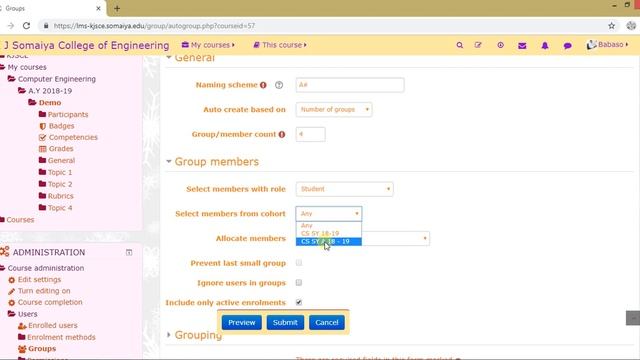
Task: Open Select members with role dropdown
Action: [x=344, y=189]
